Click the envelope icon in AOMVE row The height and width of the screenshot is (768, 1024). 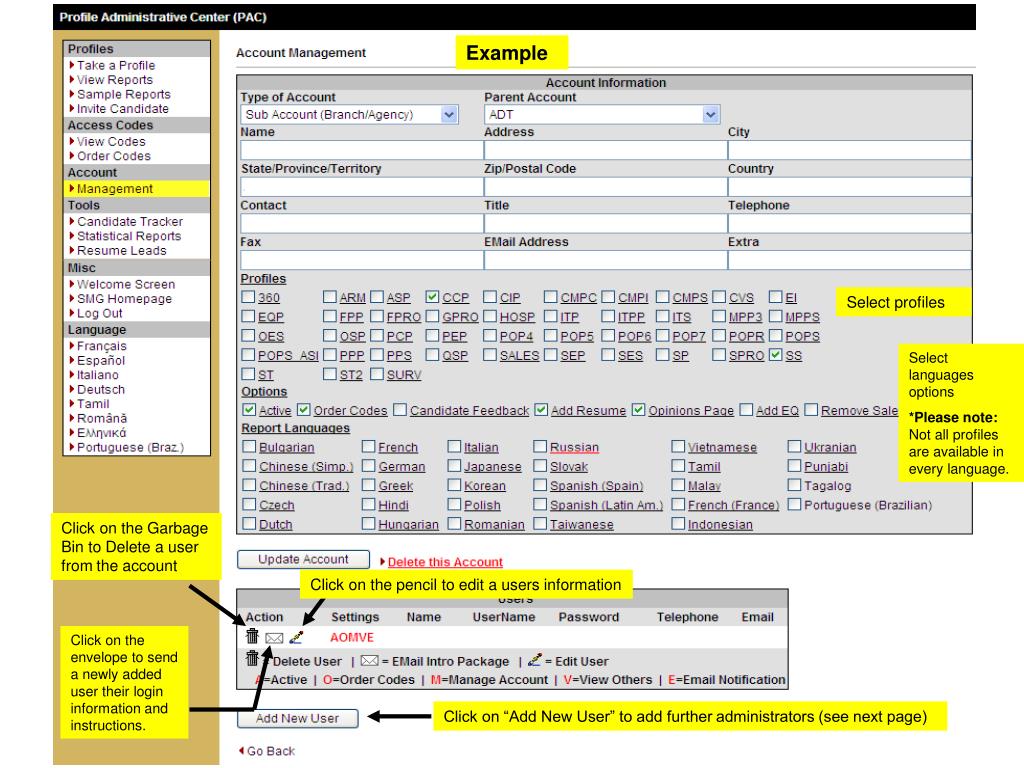(x=274, y=637)
